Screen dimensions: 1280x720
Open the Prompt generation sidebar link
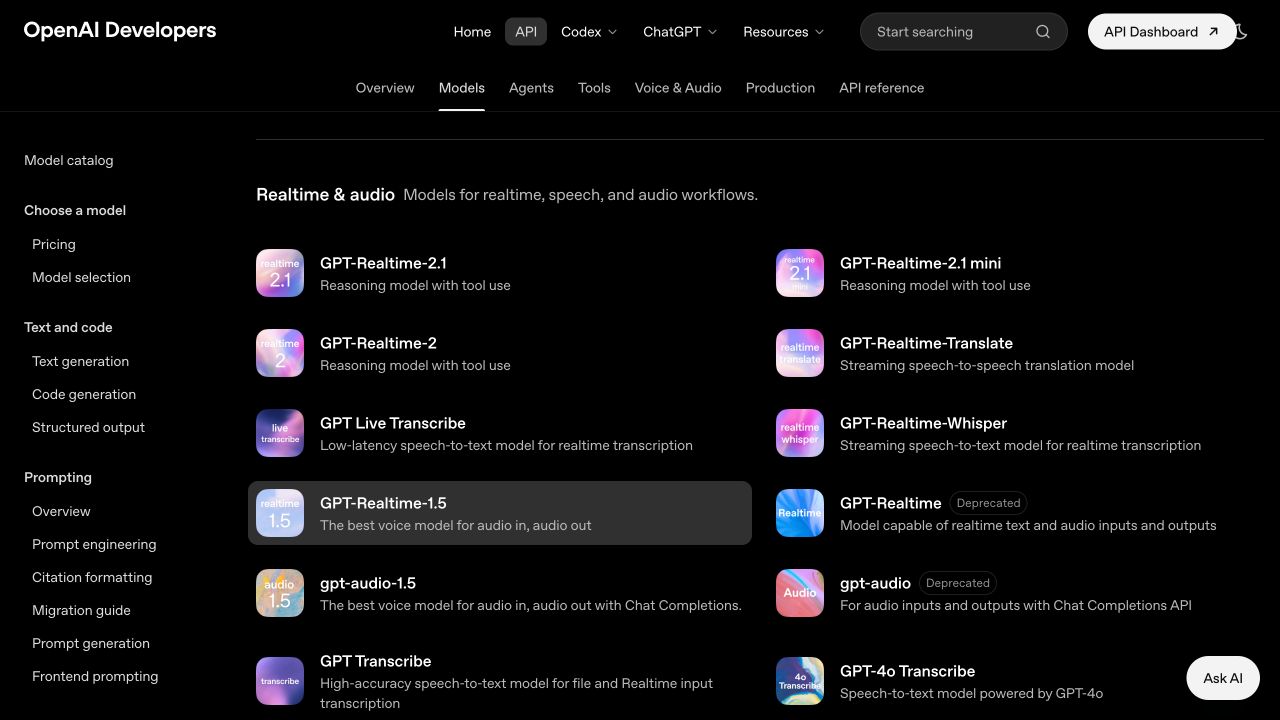point(91,643)
